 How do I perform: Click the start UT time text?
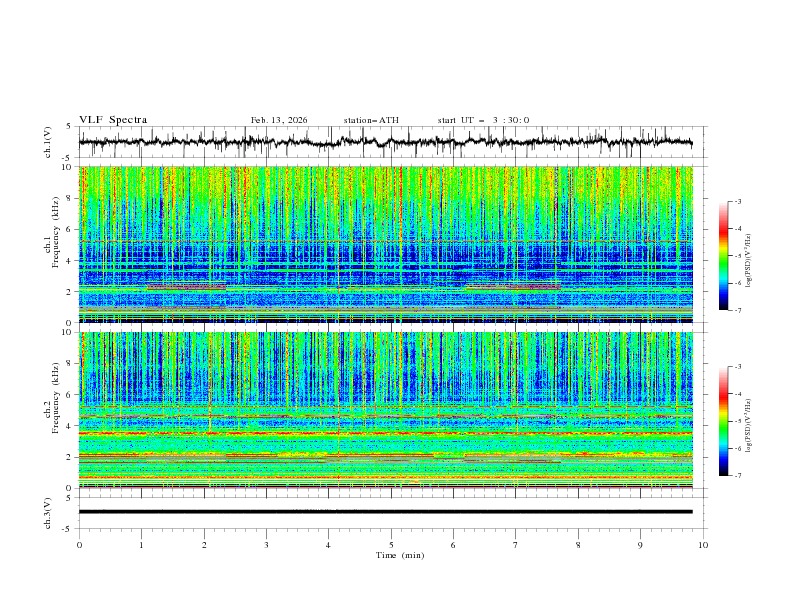(x=483, y=120)
